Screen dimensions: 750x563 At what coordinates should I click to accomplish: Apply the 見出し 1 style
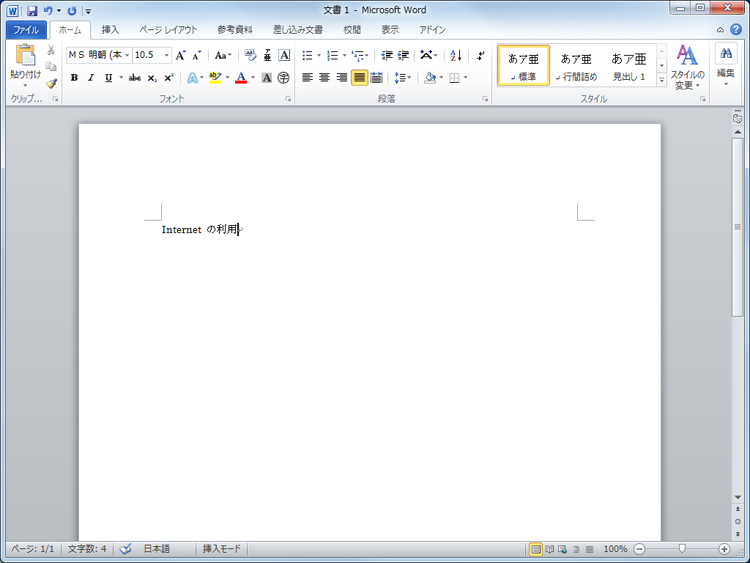tap(629, 66)
